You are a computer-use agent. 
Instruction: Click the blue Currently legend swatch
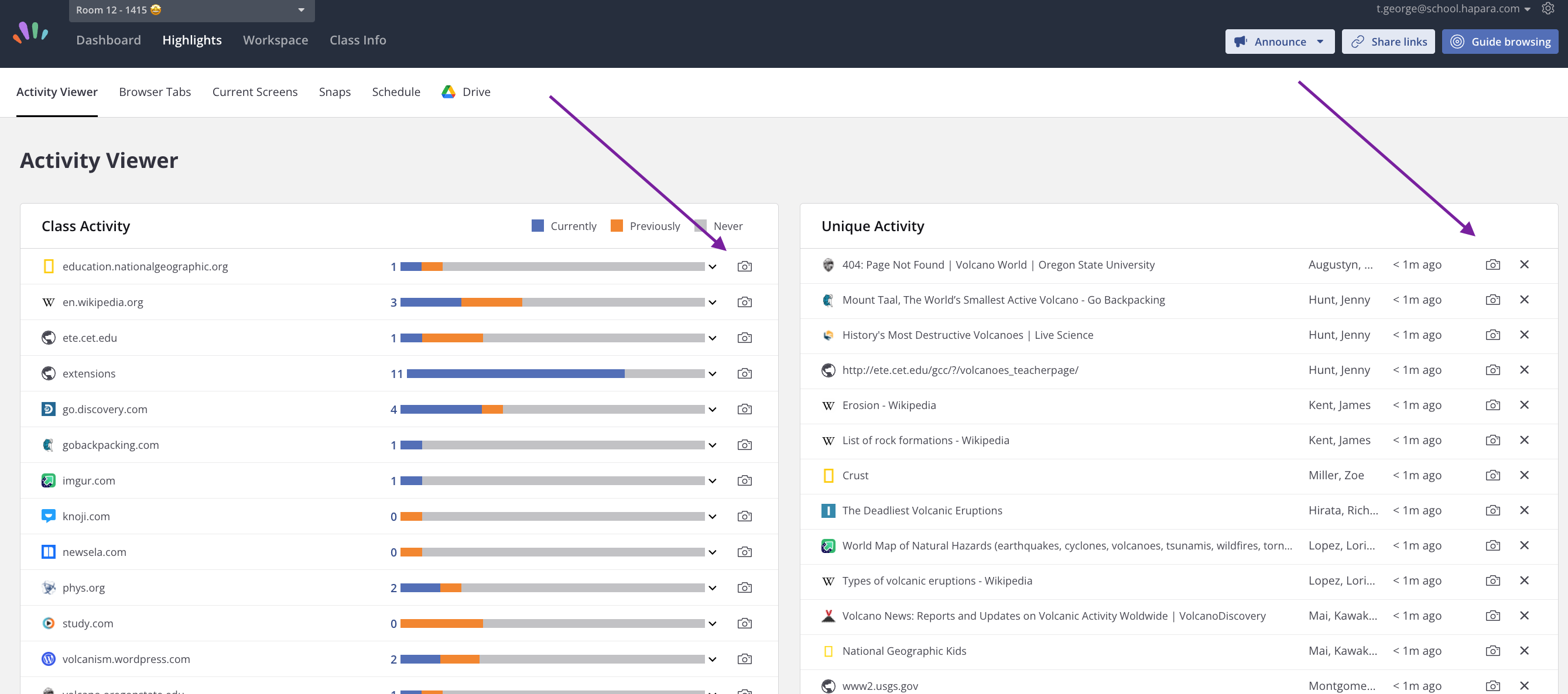tap(537, 226)
